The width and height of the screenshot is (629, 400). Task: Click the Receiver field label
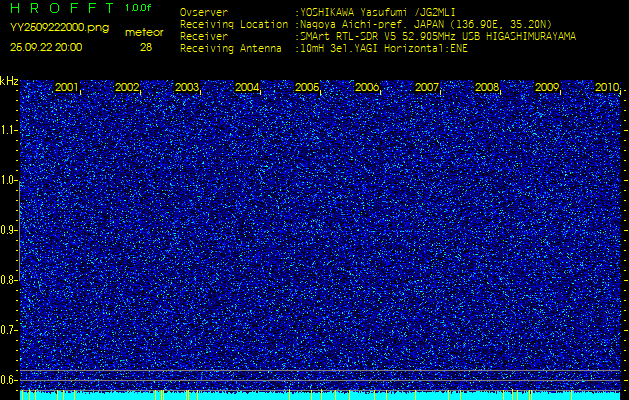tap(204, 37)
